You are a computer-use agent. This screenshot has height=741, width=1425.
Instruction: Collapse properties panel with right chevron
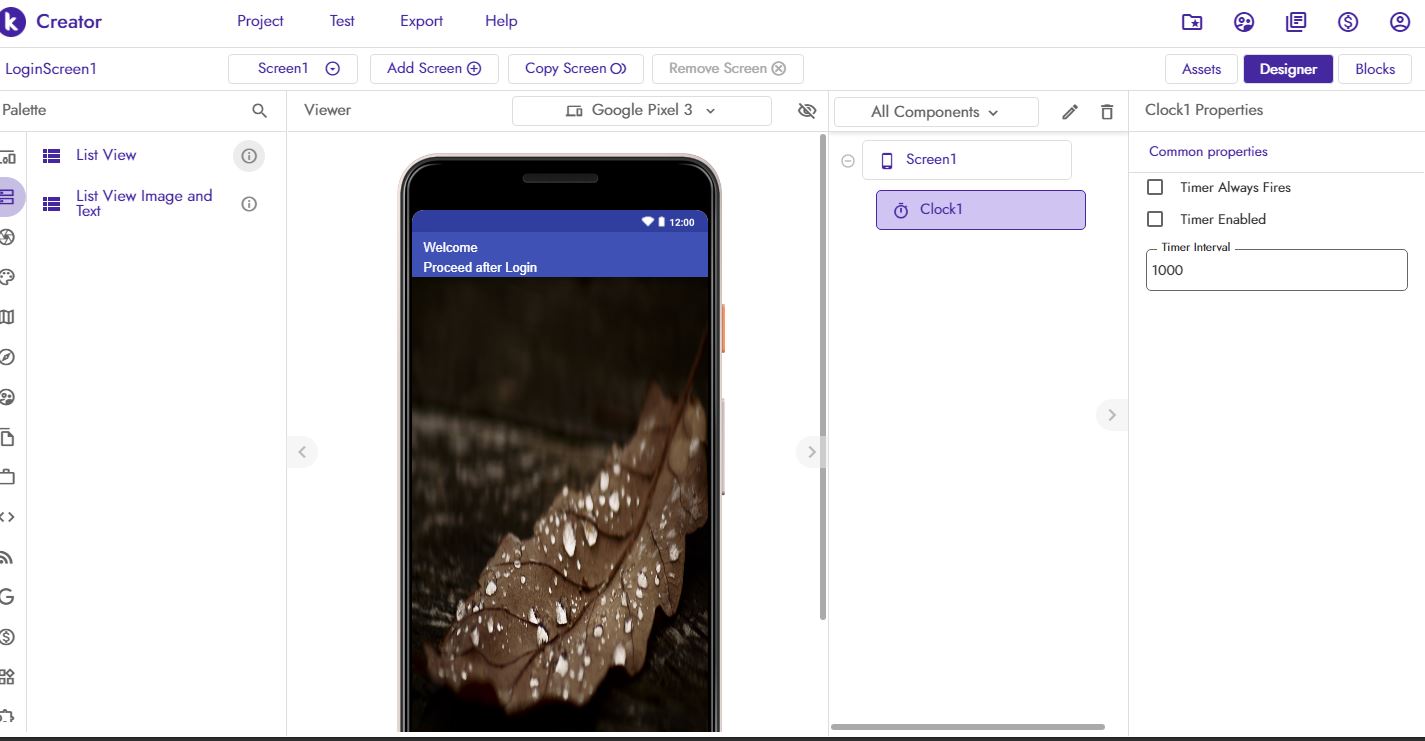click(x=1112, y=414)
